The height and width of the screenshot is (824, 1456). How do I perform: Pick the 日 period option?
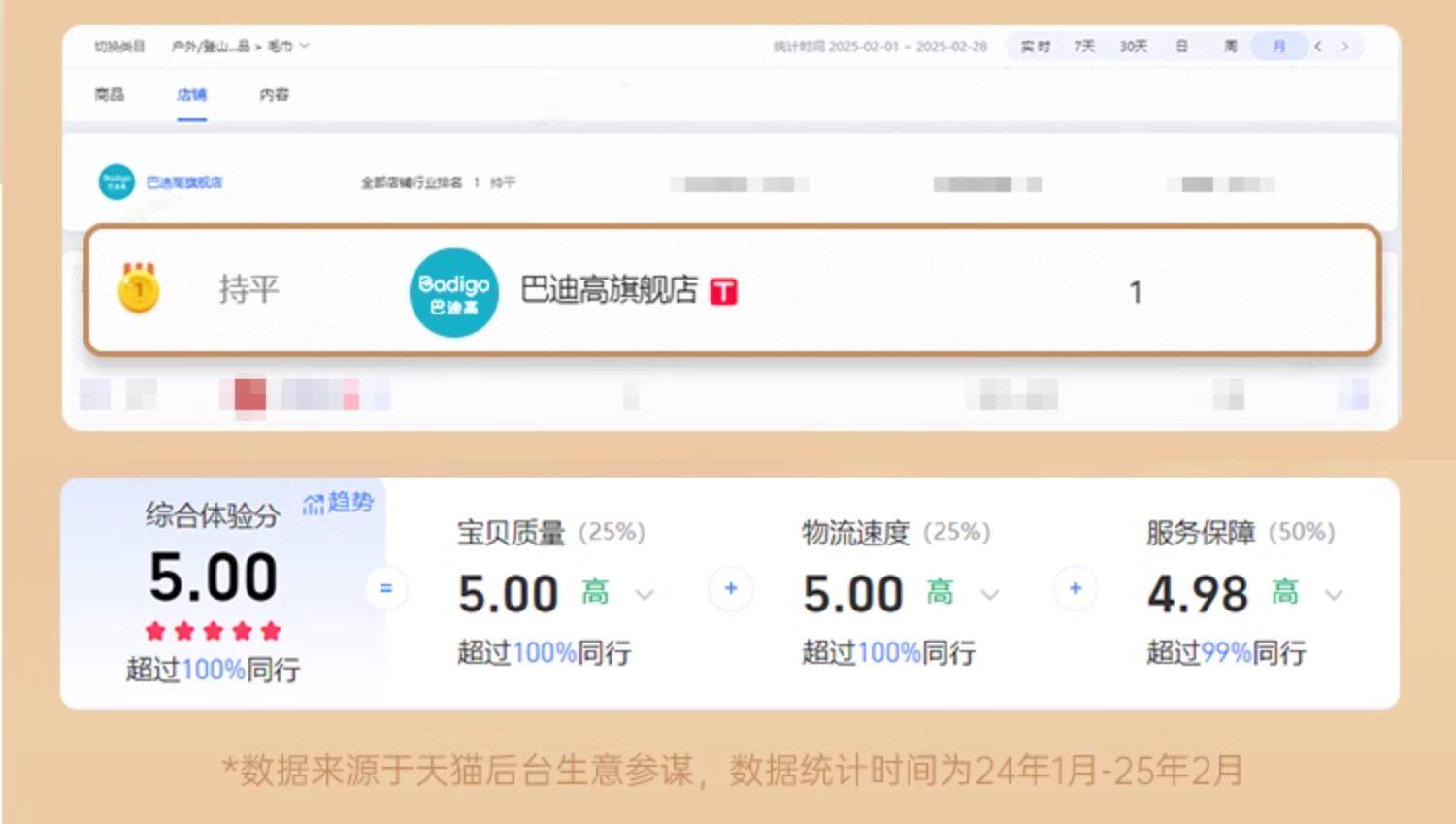click(1181, 46)
